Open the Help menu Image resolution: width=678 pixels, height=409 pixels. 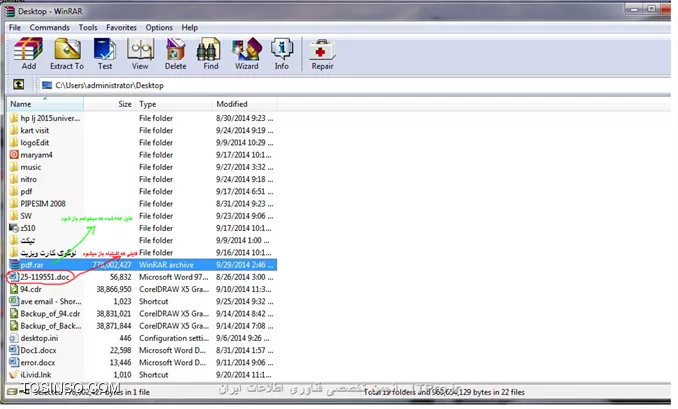point(189,27)
